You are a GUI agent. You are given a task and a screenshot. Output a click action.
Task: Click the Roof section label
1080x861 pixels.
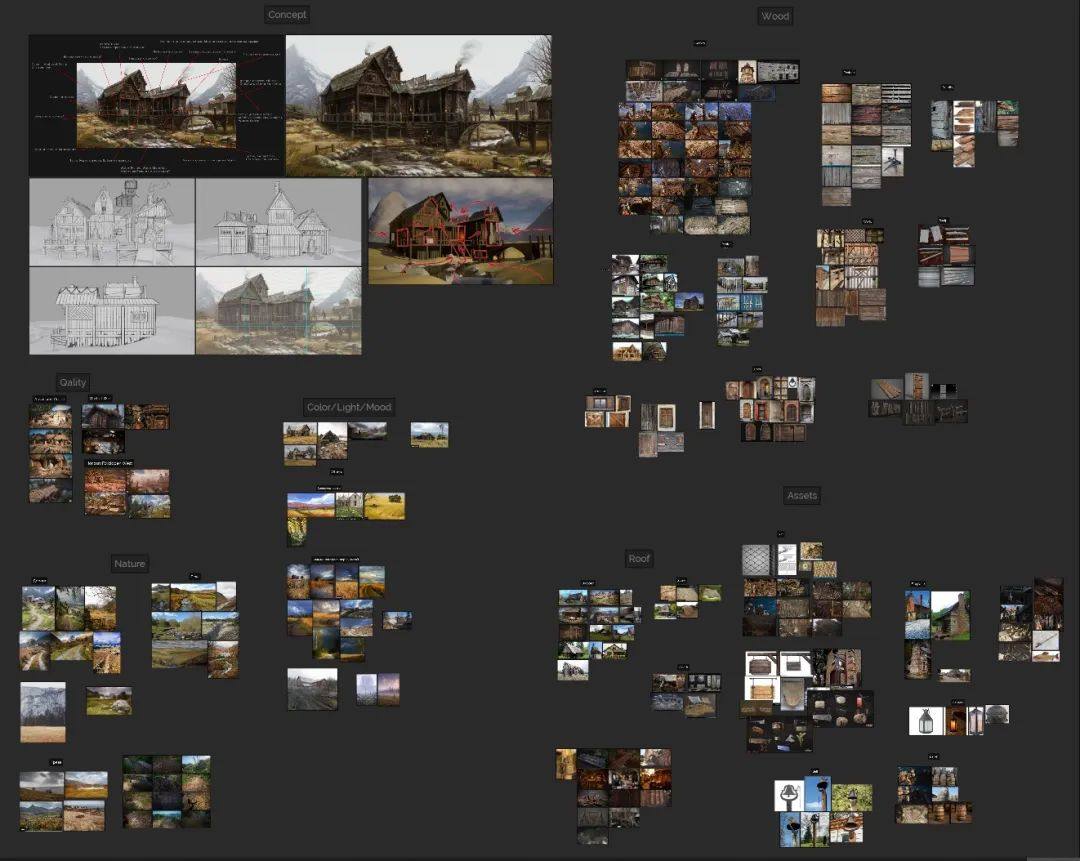pos(639,559)
